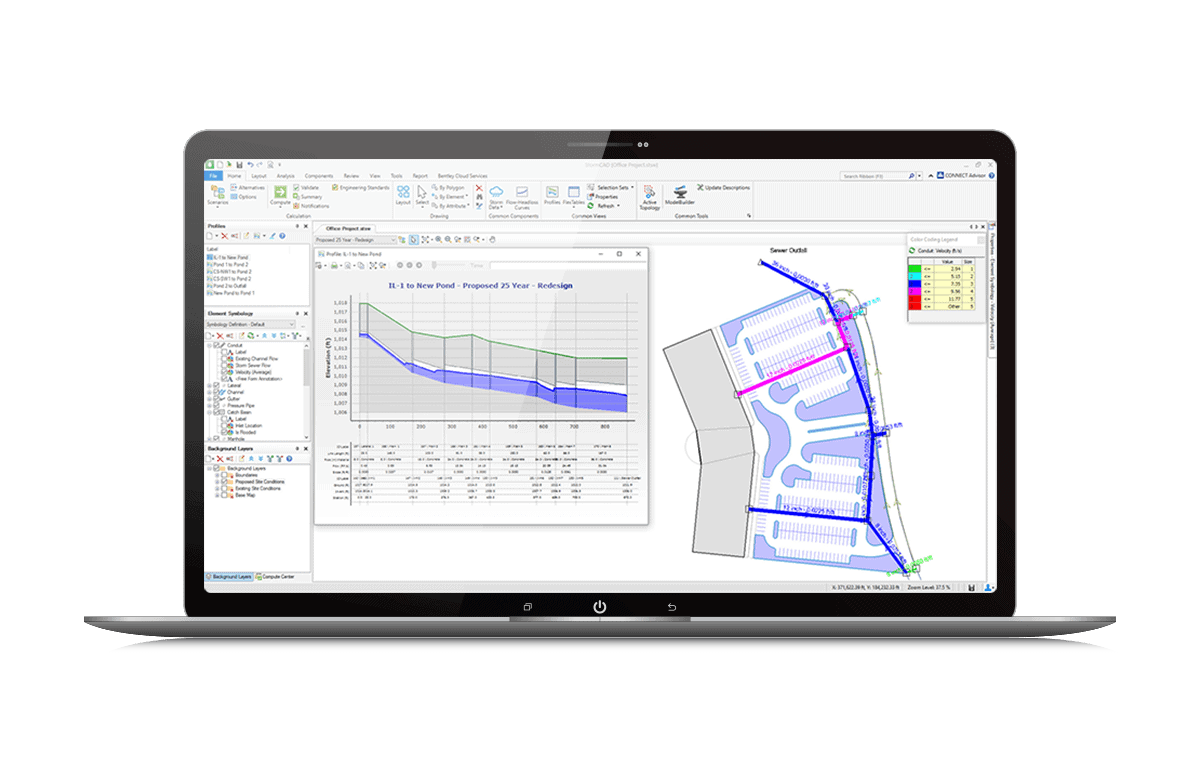Open the Symbology Definition dropdown
This screenshot has width=1200, height=780.
[250, 324]
